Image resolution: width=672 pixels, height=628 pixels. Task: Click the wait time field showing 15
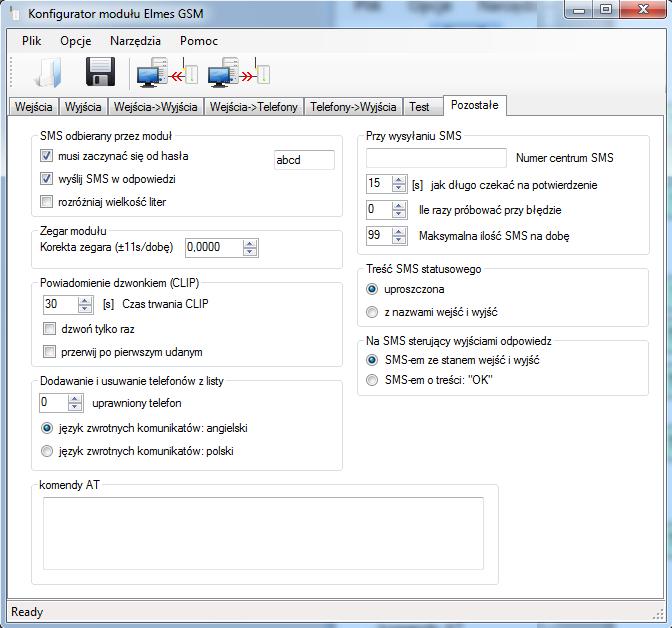(379, 184)
